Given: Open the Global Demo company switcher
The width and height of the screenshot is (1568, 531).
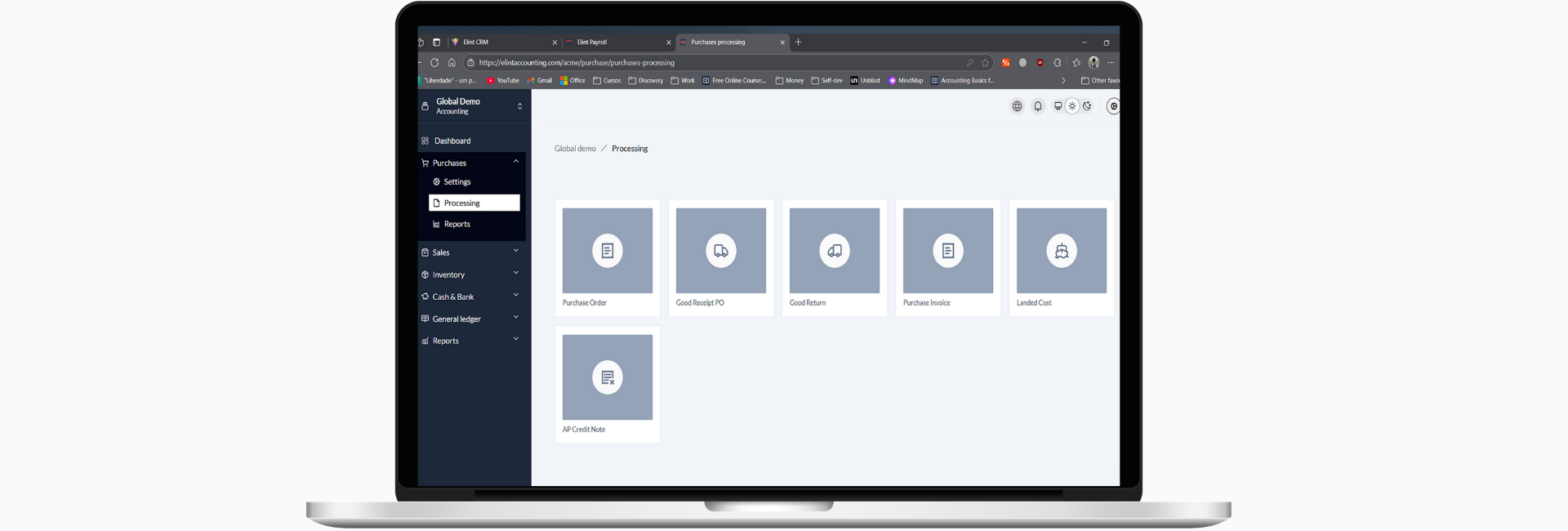Looking at the screenshot, I should click(x=472, y=106).
